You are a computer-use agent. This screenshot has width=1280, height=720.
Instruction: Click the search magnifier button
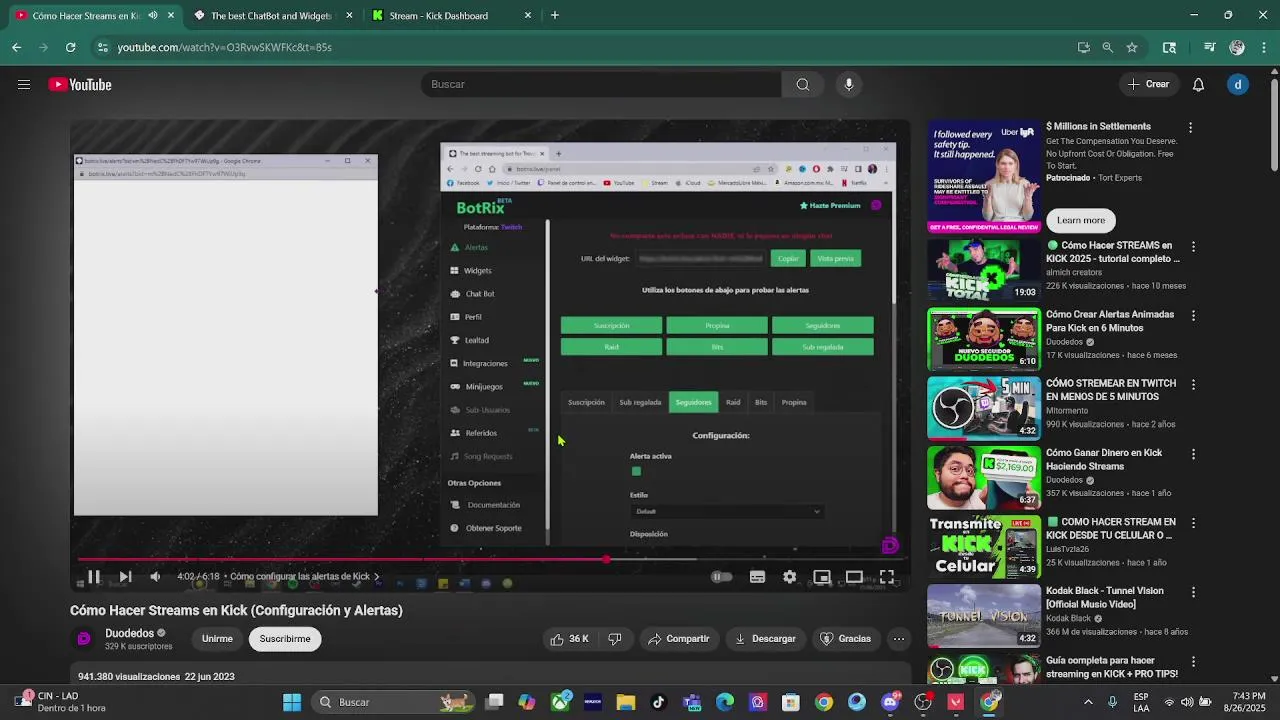click(802, 85)
